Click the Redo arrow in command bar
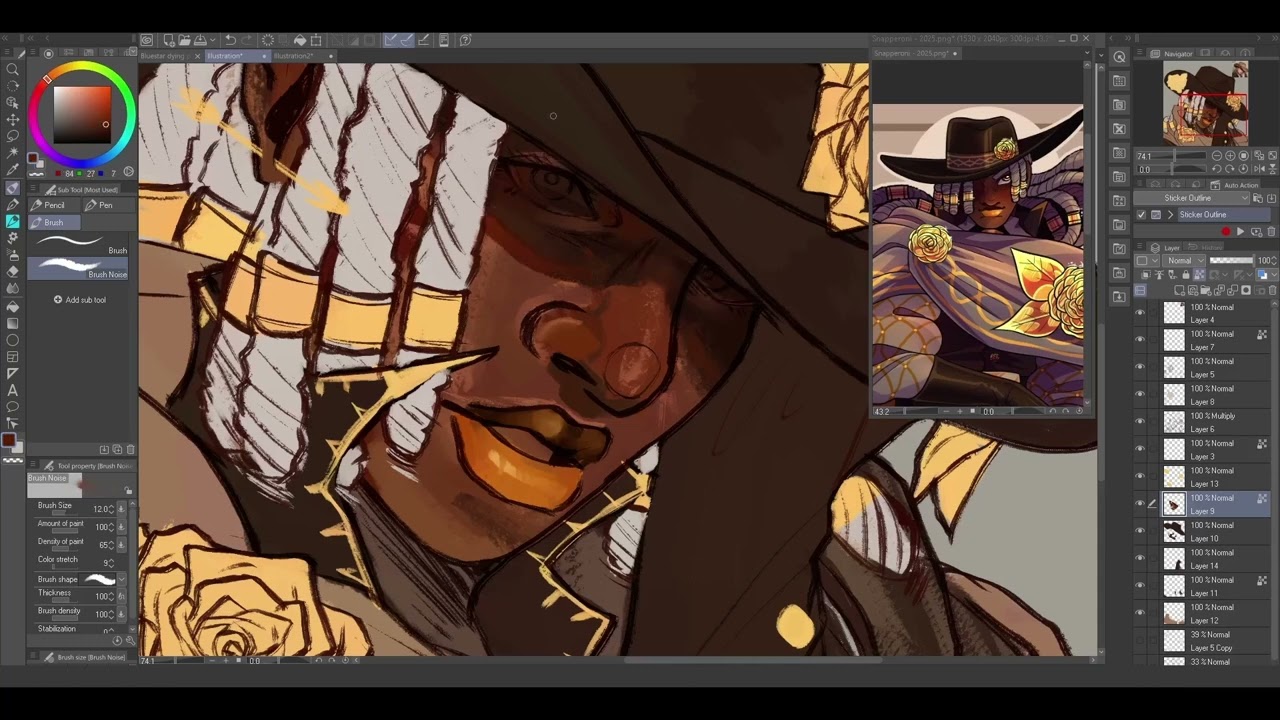Screen dimensions: 1280x720 (x=246, y=40)
